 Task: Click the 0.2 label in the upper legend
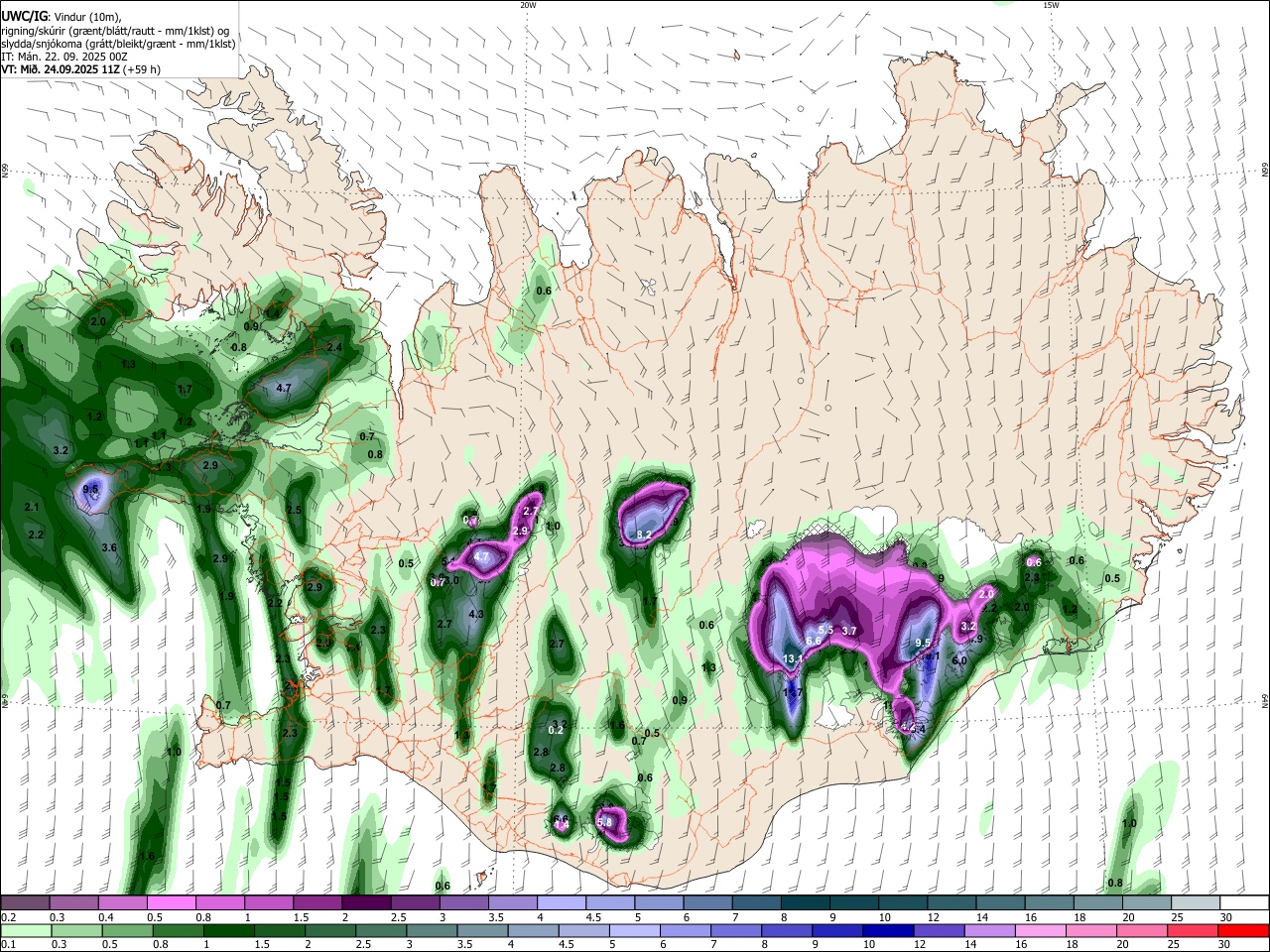8,917
